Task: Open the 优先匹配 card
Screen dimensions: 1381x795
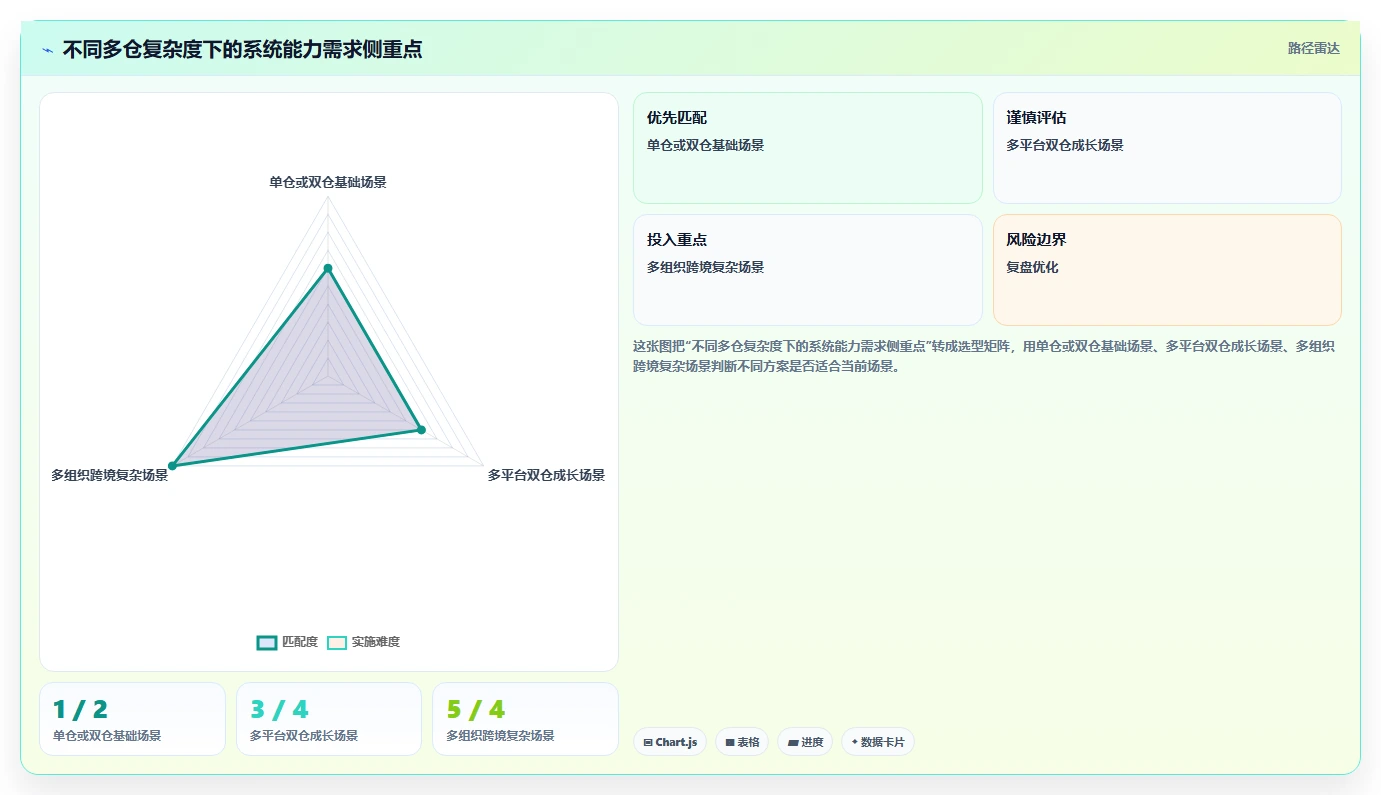Action: 808,148
